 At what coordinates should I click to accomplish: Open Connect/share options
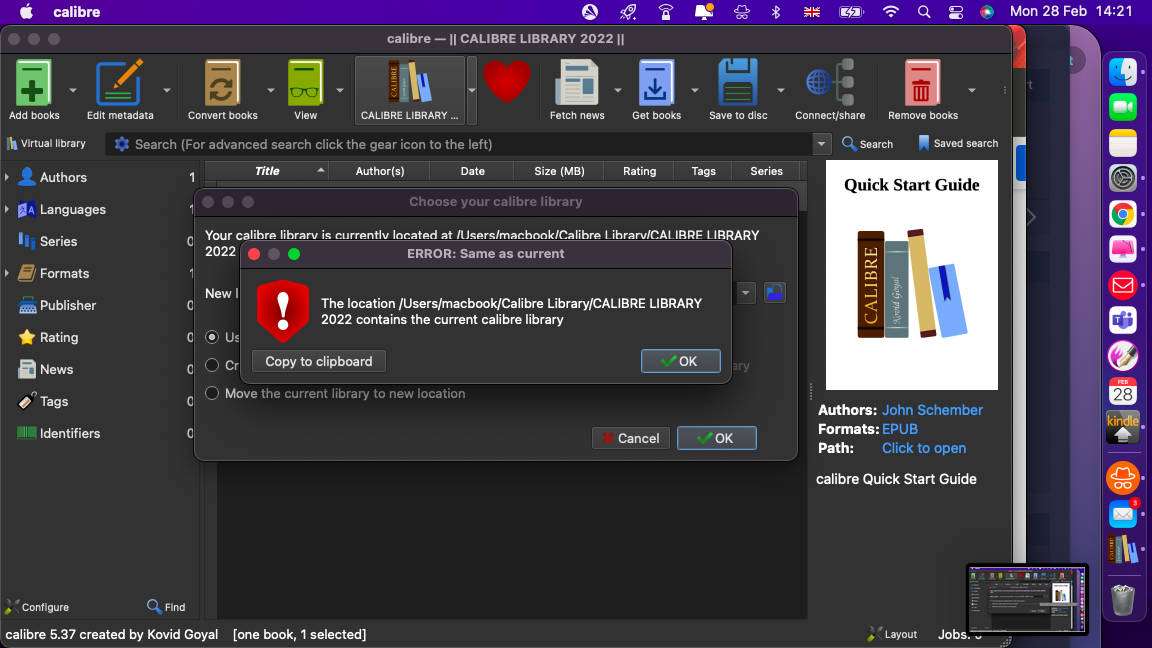[829, 90]
